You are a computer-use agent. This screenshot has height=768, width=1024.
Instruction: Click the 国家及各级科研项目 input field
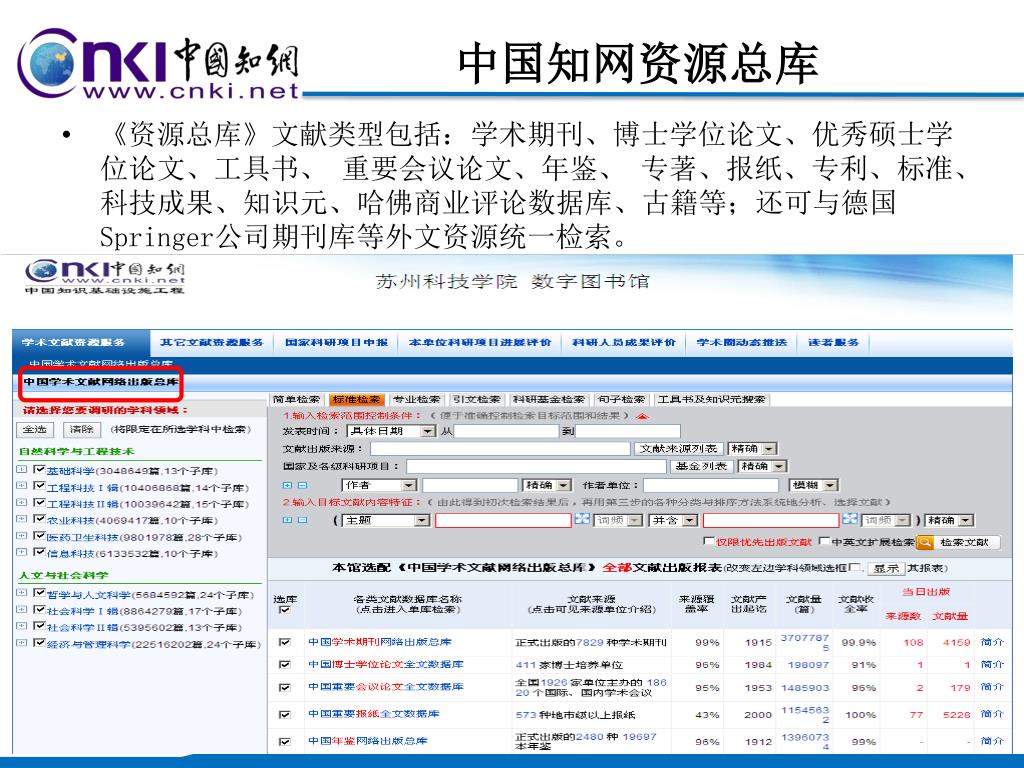[x=536, y=466]
